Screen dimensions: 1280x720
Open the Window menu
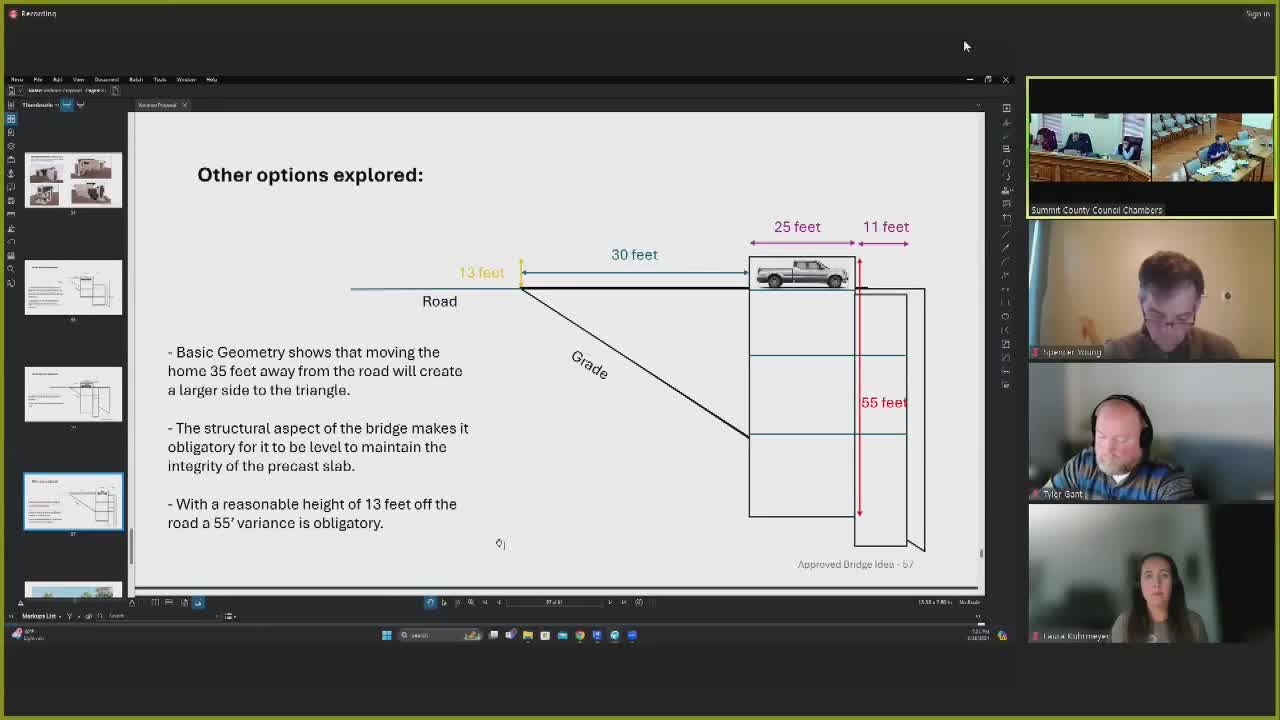[186, 79]
